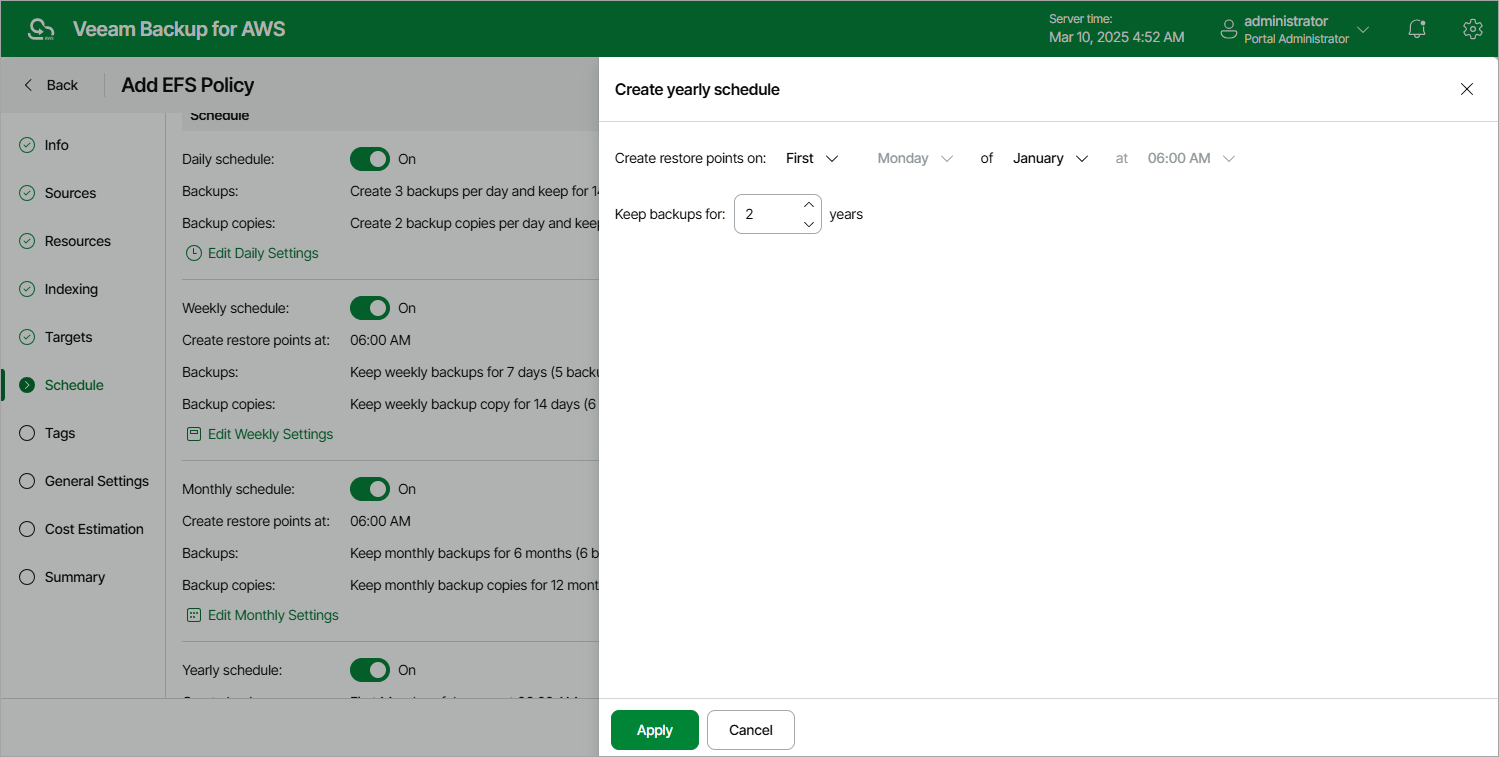The height and width of the screenshot is (757, 1499).
Task: Click the notifications bell icon
Action: pyautogui.click(x=1417, y=29)
